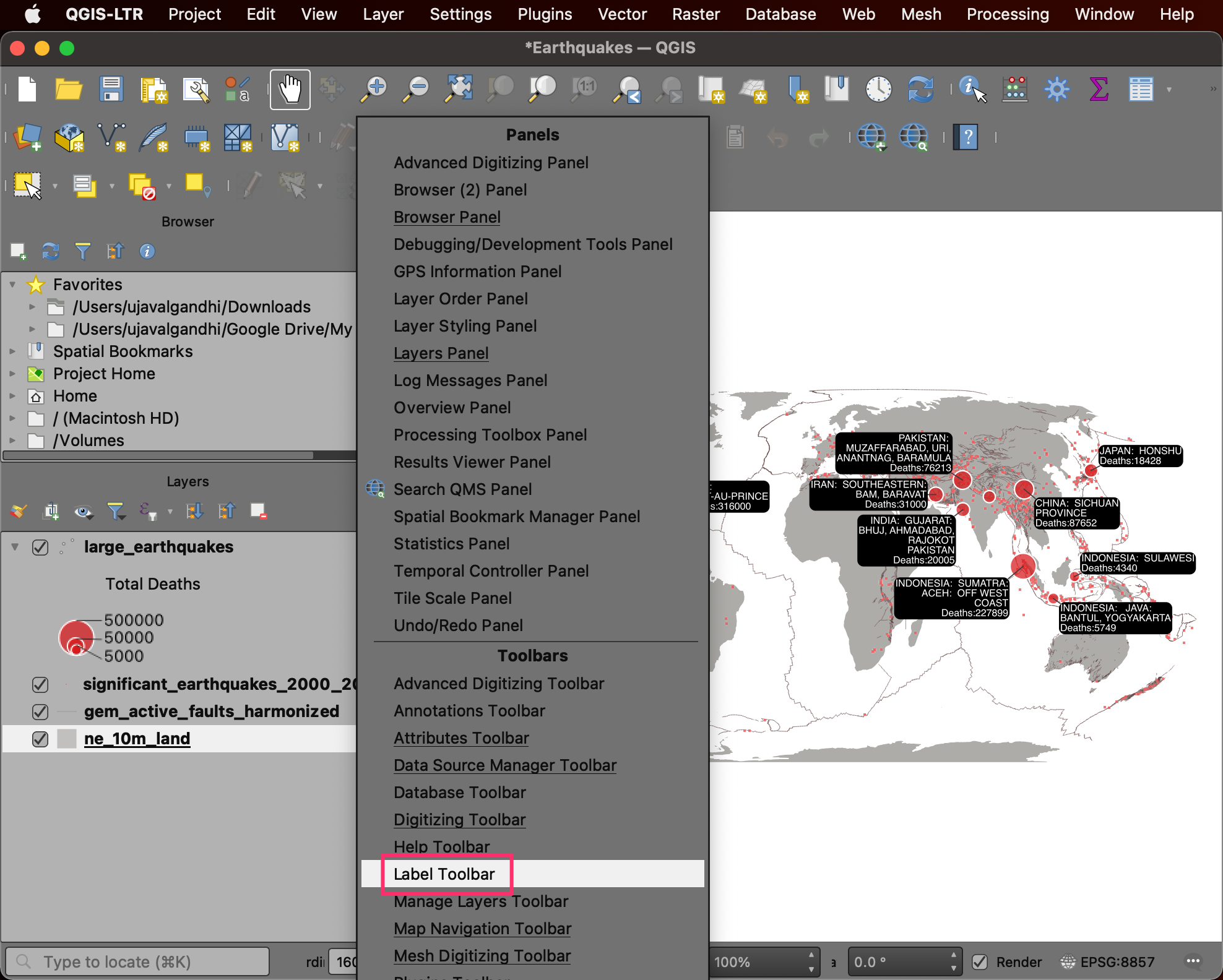Open the Data Source Manager icon
1223x980 pixels.
coord(27,137)
